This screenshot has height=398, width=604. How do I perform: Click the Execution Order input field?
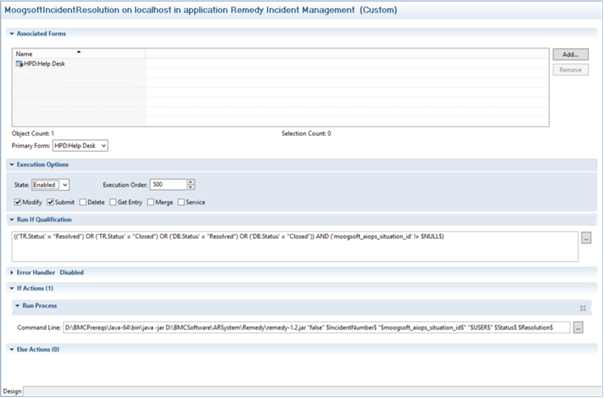[168, 185]
